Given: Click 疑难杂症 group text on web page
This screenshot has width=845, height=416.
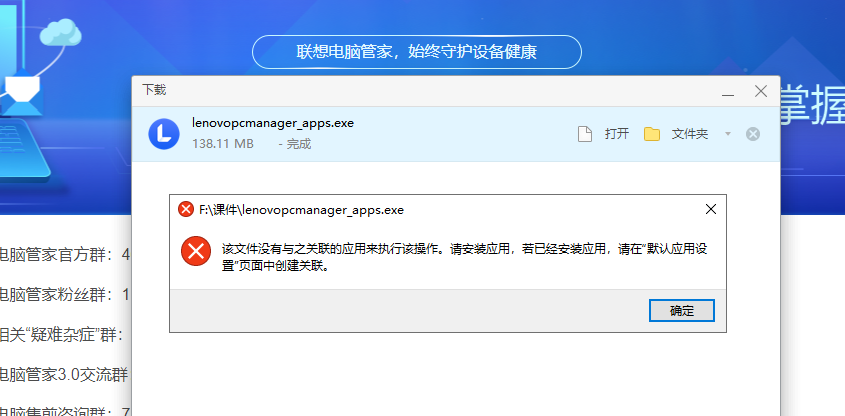Looking at the screenshot, I should 62,335.
